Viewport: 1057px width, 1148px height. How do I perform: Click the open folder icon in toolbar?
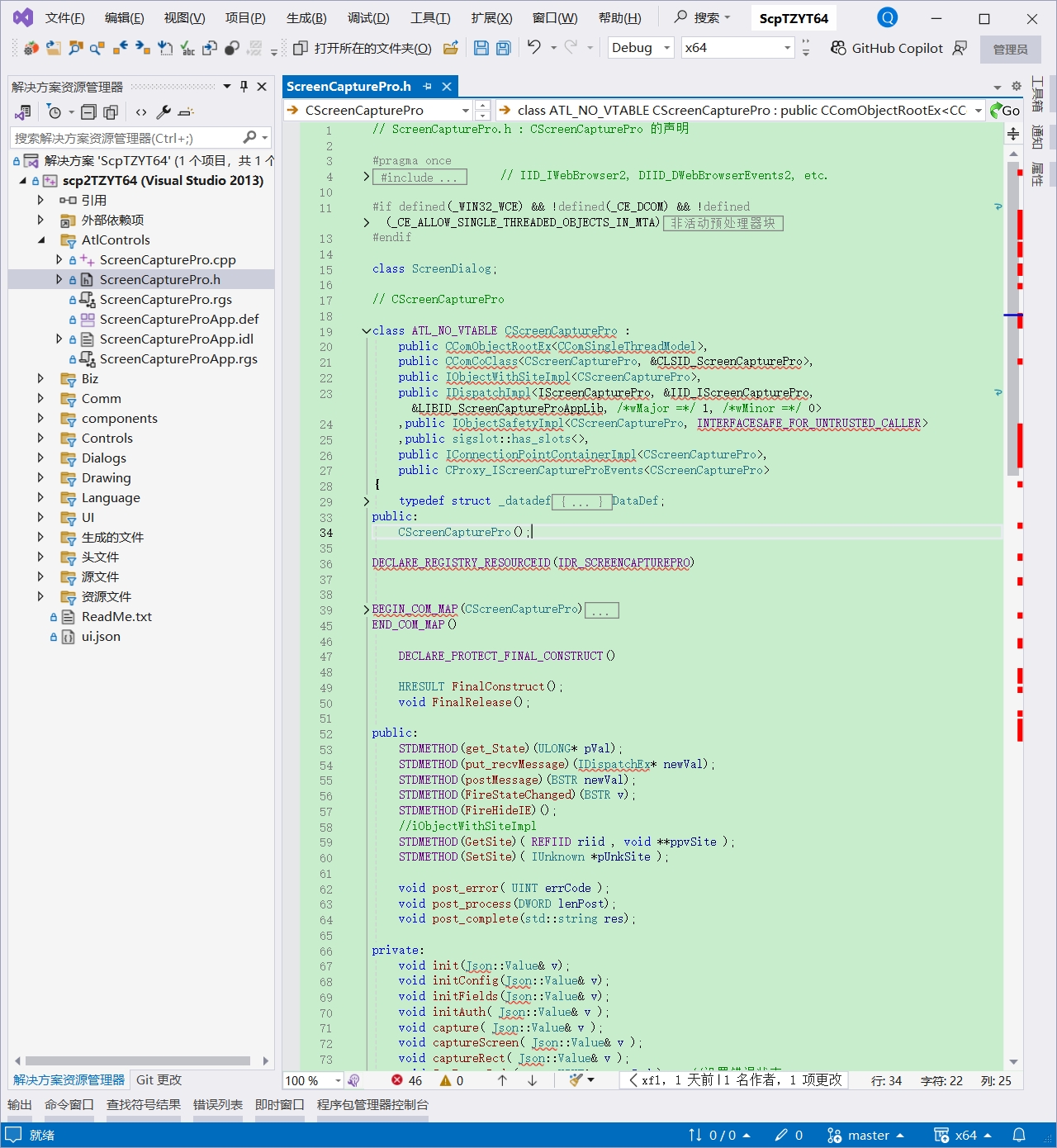click(x=451, y=48)
